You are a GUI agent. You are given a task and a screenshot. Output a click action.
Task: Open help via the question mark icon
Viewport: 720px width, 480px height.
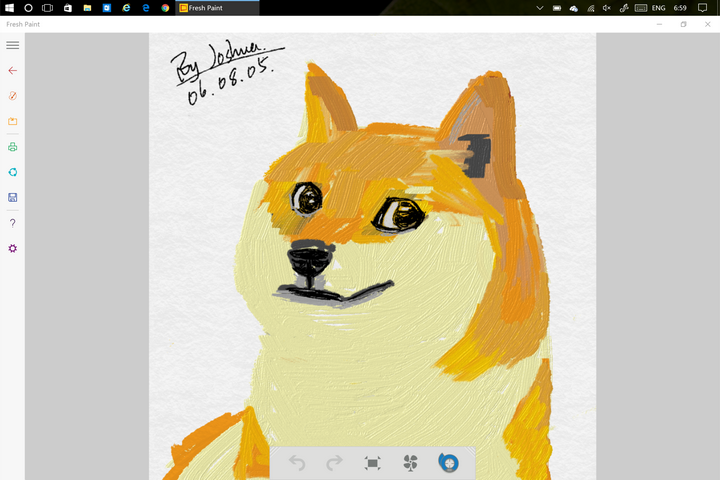(12, 223)
